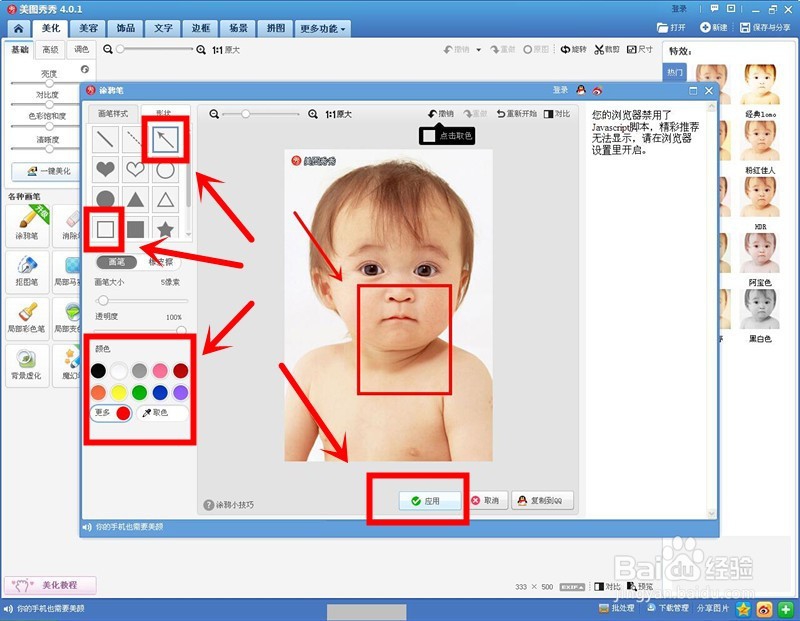Click the 取消 cancel button
The image size is (800, 621).
tap(486, 501)
